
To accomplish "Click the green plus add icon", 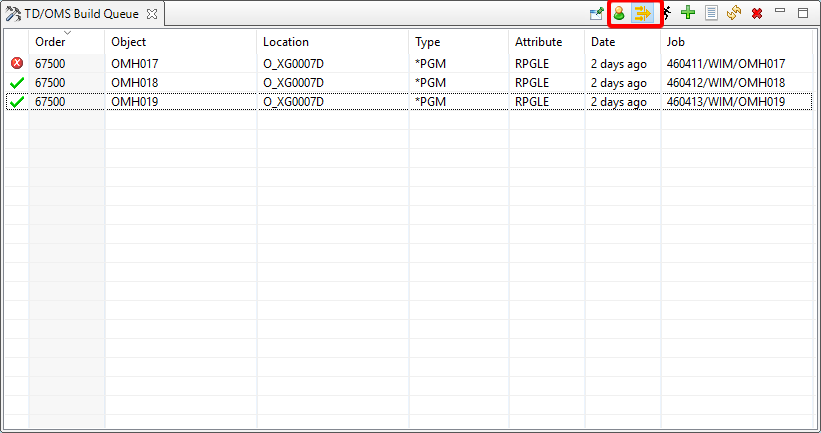I will point(688,14).
